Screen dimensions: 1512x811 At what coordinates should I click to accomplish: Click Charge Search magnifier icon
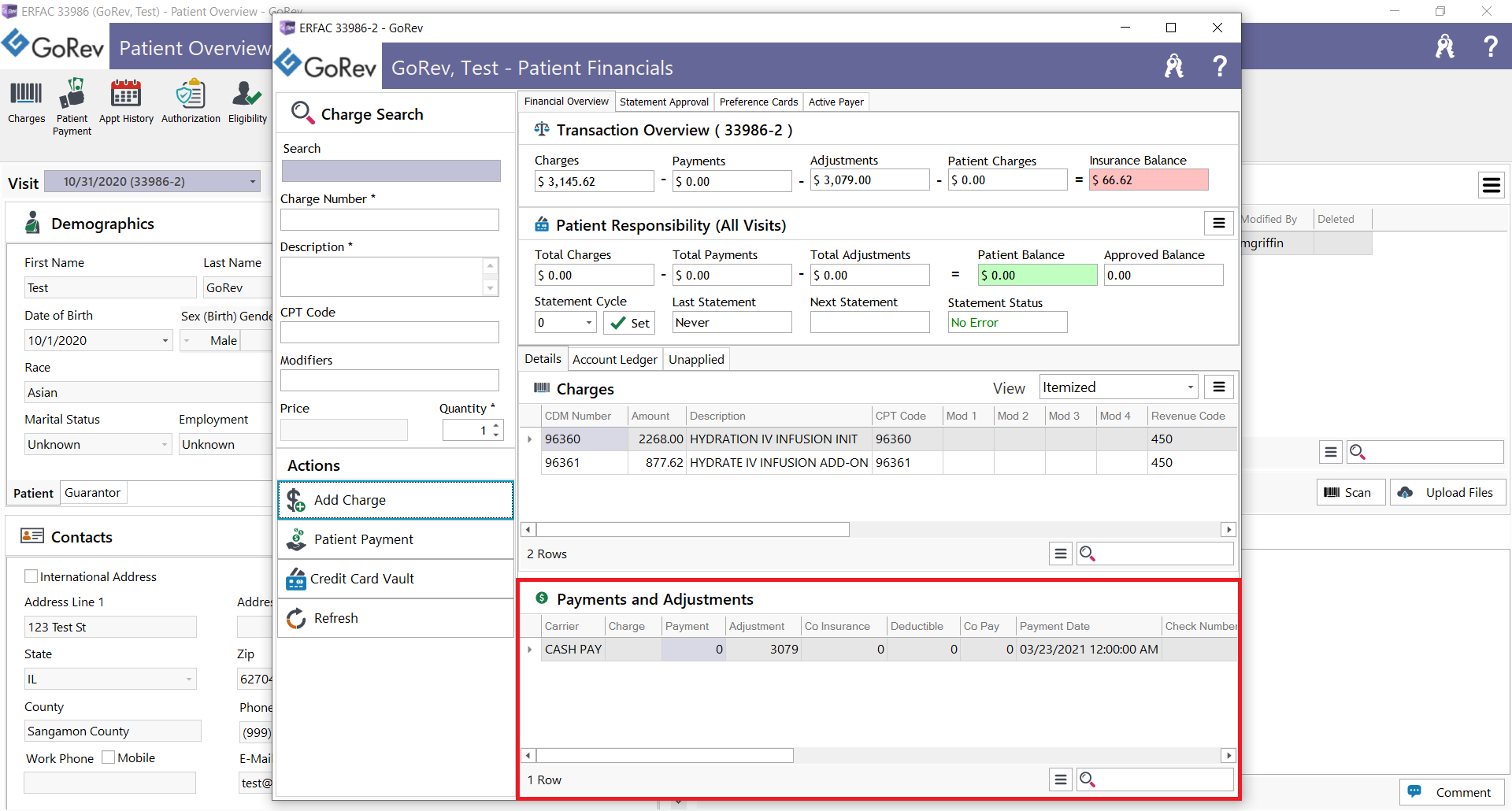coord(302,113)
